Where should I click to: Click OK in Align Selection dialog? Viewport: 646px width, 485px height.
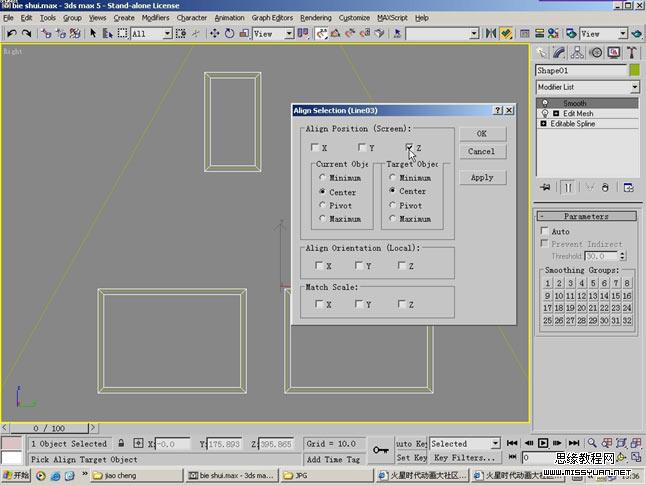pyautogui.click(x=482, y=134)
